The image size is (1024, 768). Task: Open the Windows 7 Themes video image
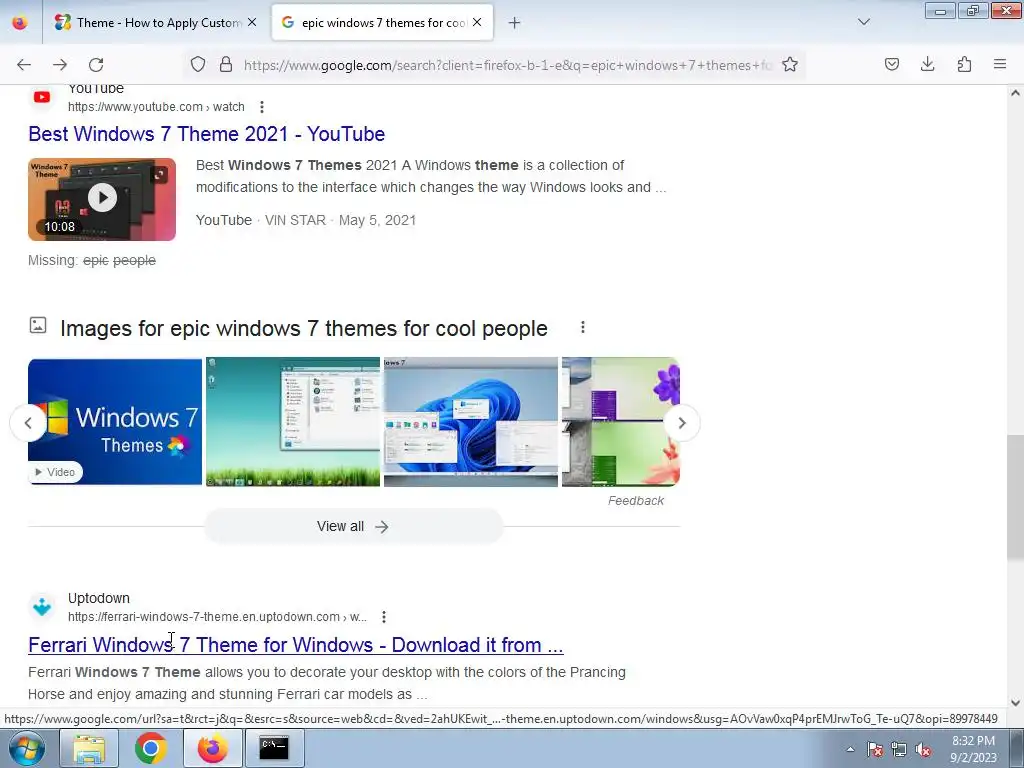pos(115,422)
